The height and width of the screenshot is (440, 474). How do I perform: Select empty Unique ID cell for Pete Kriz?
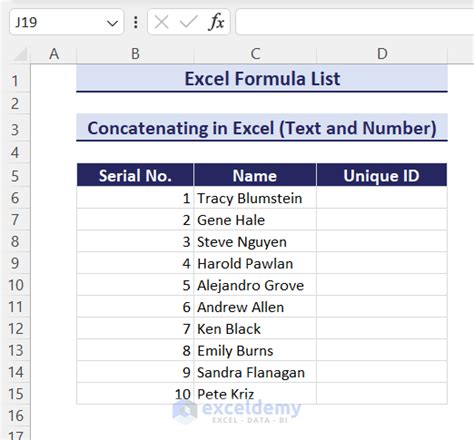pos(382,394)
